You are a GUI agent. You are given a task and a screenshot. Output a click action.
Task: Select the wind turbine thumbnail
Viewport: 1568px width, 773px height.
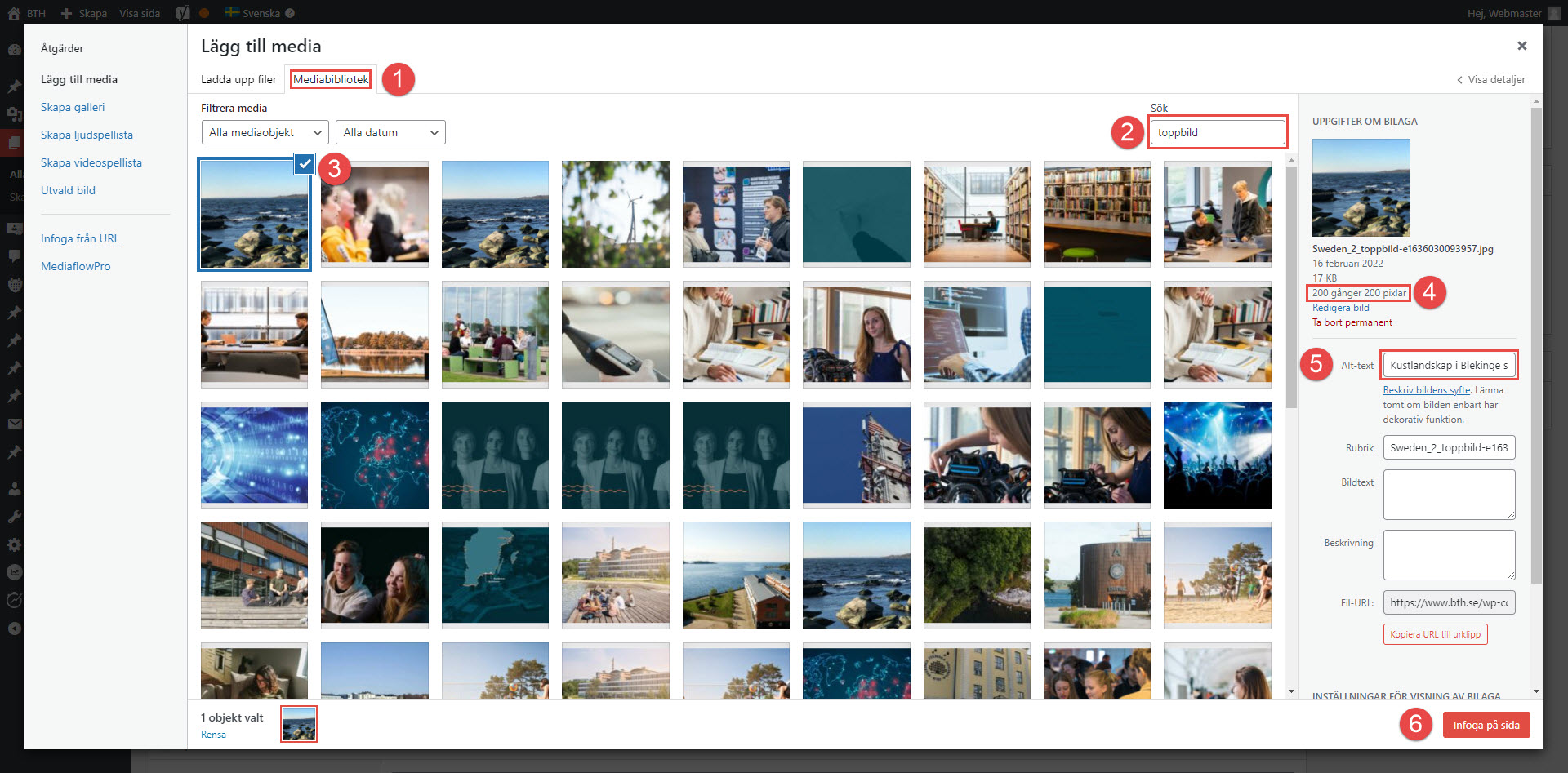coord(616,214)
